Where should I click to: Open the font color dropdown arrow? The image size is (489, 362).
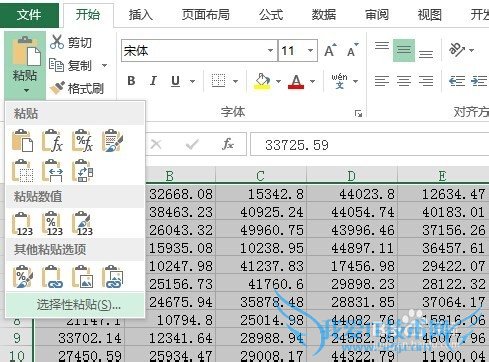312,81
